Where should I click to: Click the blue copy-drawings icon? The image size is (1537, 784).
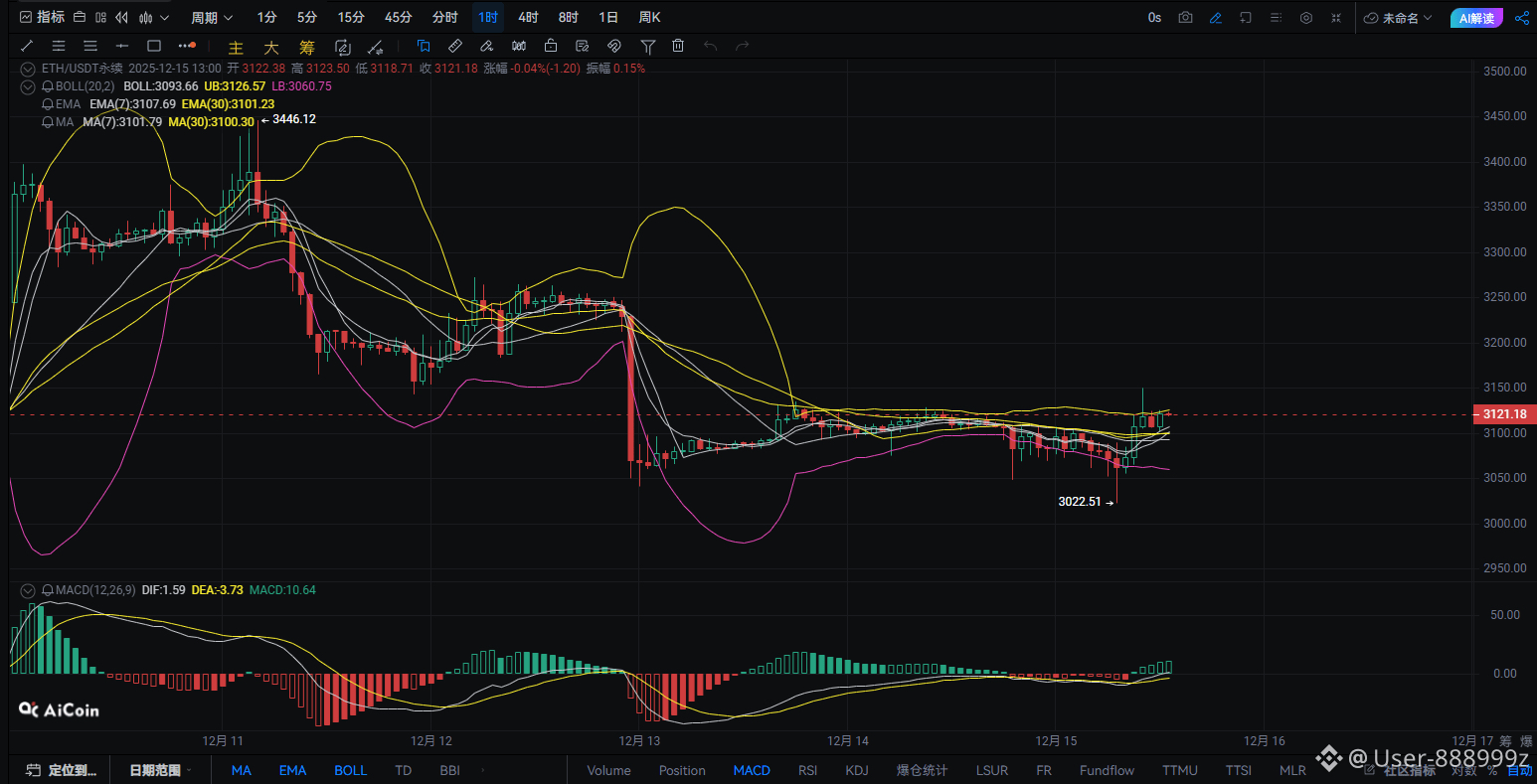click(x=423, y=46)
